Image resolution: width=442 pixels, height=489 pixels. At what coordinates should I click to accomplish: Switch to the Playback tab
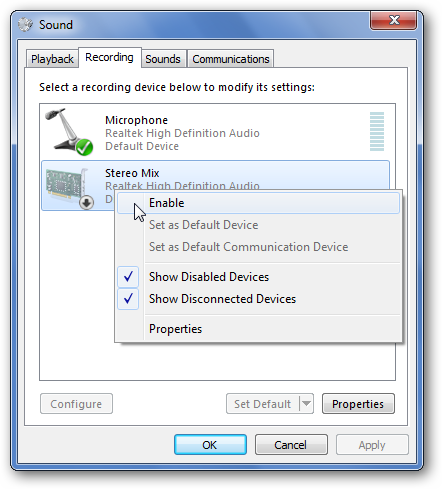(52, 59)
